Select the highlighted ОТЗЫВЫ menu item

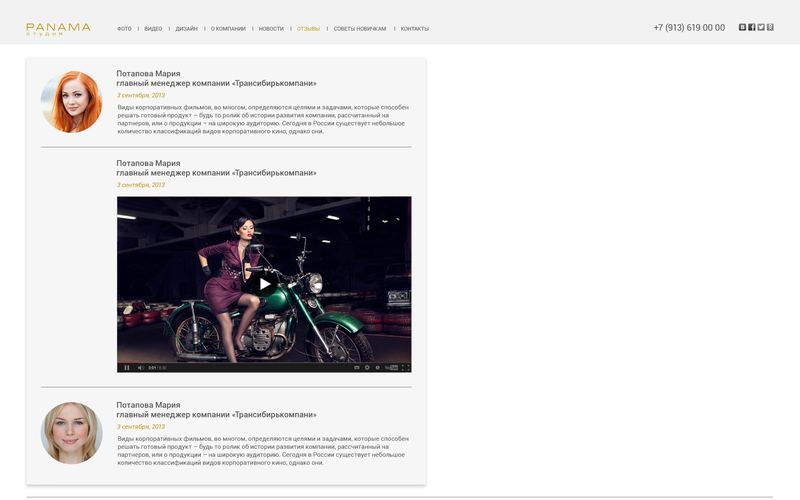(308, 29)
